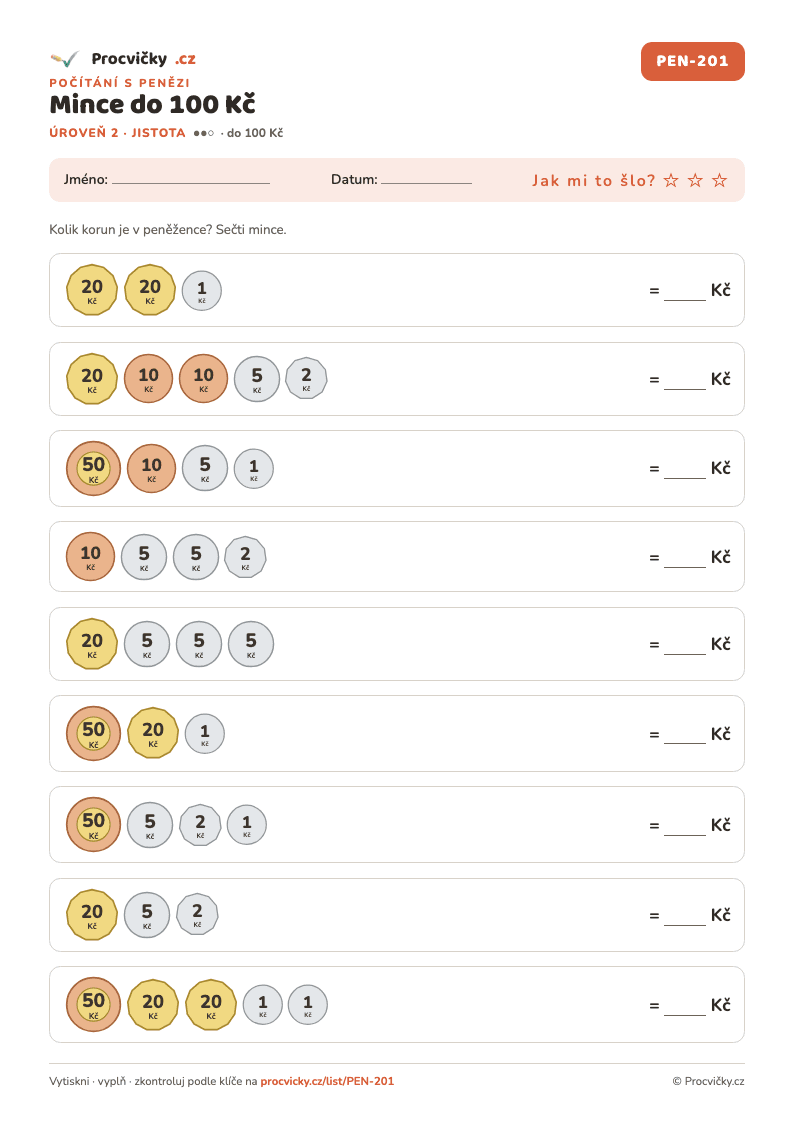Click the answer blank in the last row
The image size is (794, 1123).
(x=684, y=1008)
